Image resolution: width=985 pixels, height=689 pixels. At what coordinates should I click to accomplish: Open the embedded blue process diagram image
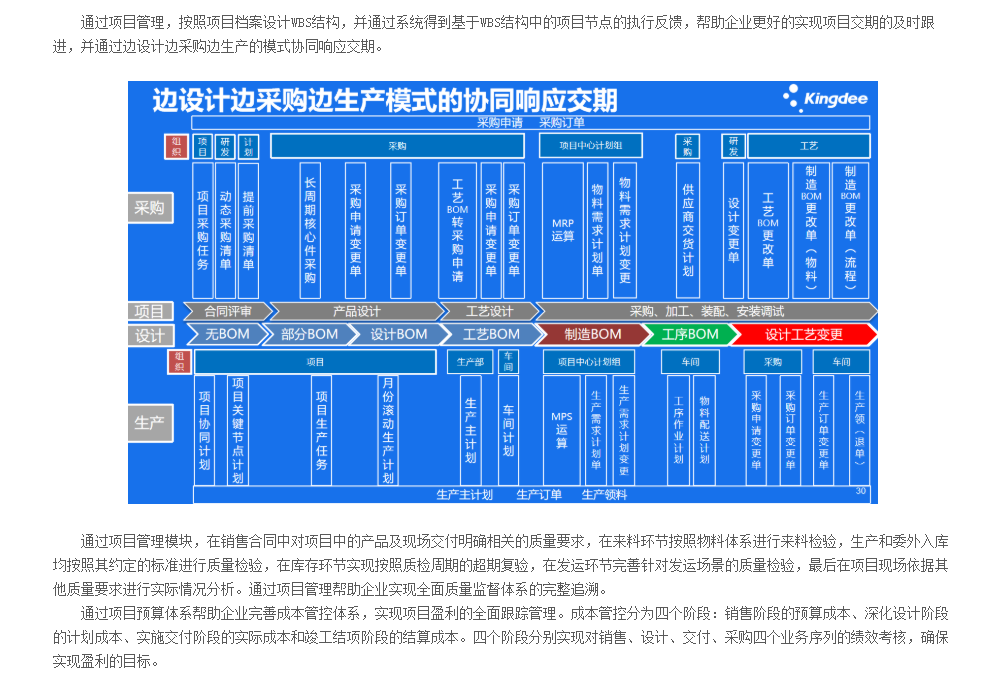coord(503,292)
